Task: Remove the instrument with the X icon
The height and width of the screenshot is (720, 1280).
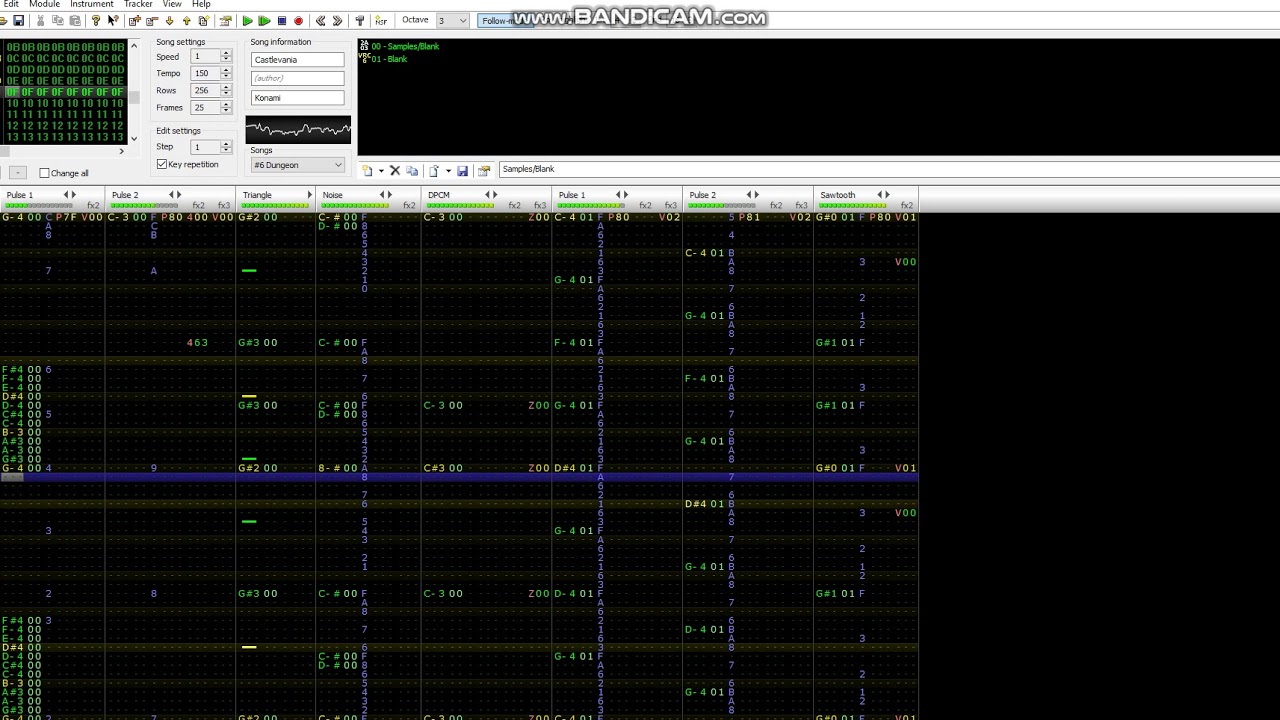Action: (x=395, y=171)
